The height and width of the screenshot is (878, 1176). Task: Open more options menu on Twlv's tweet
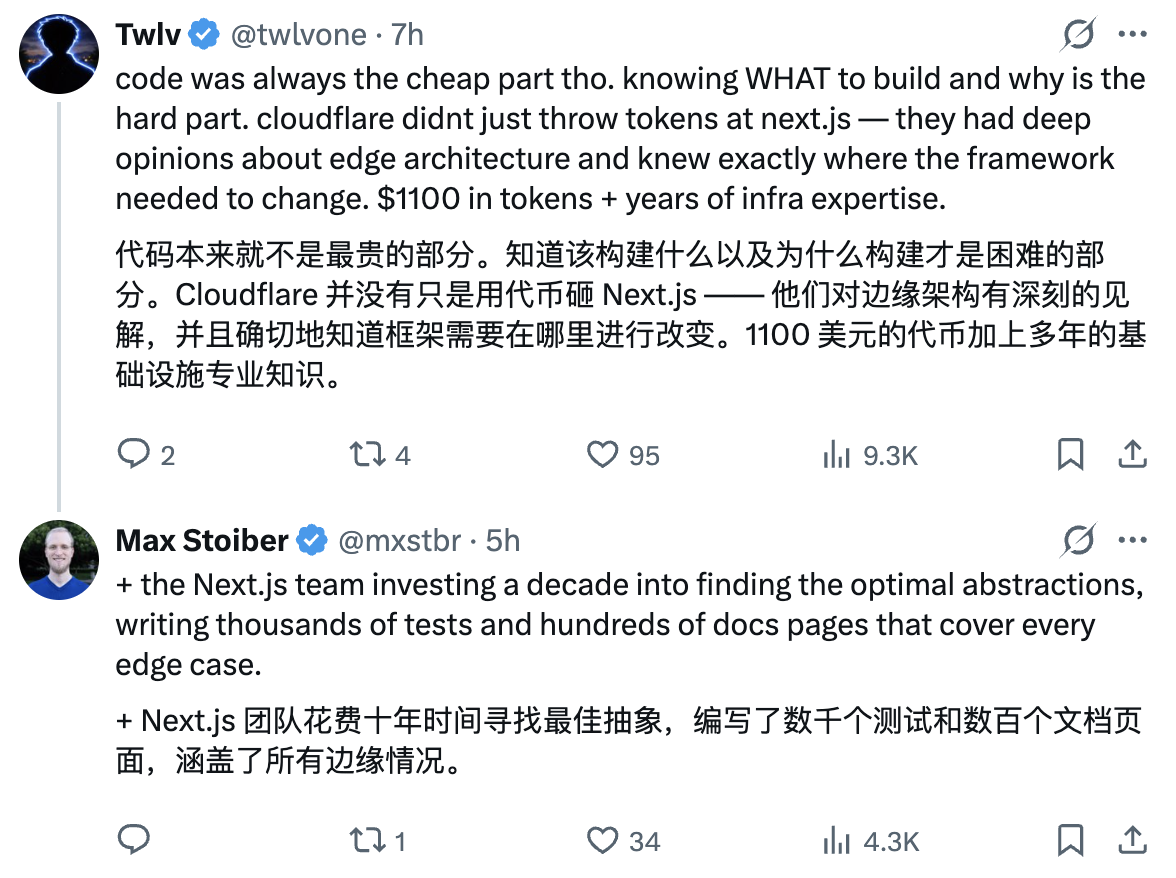(x=1131, y=36)
